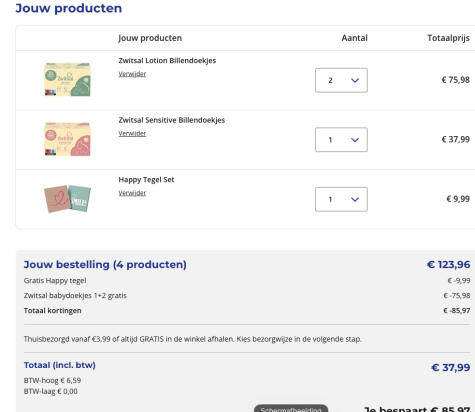
Task: Click chevron arrow beside quantity 2
Action: pos(355,80)
